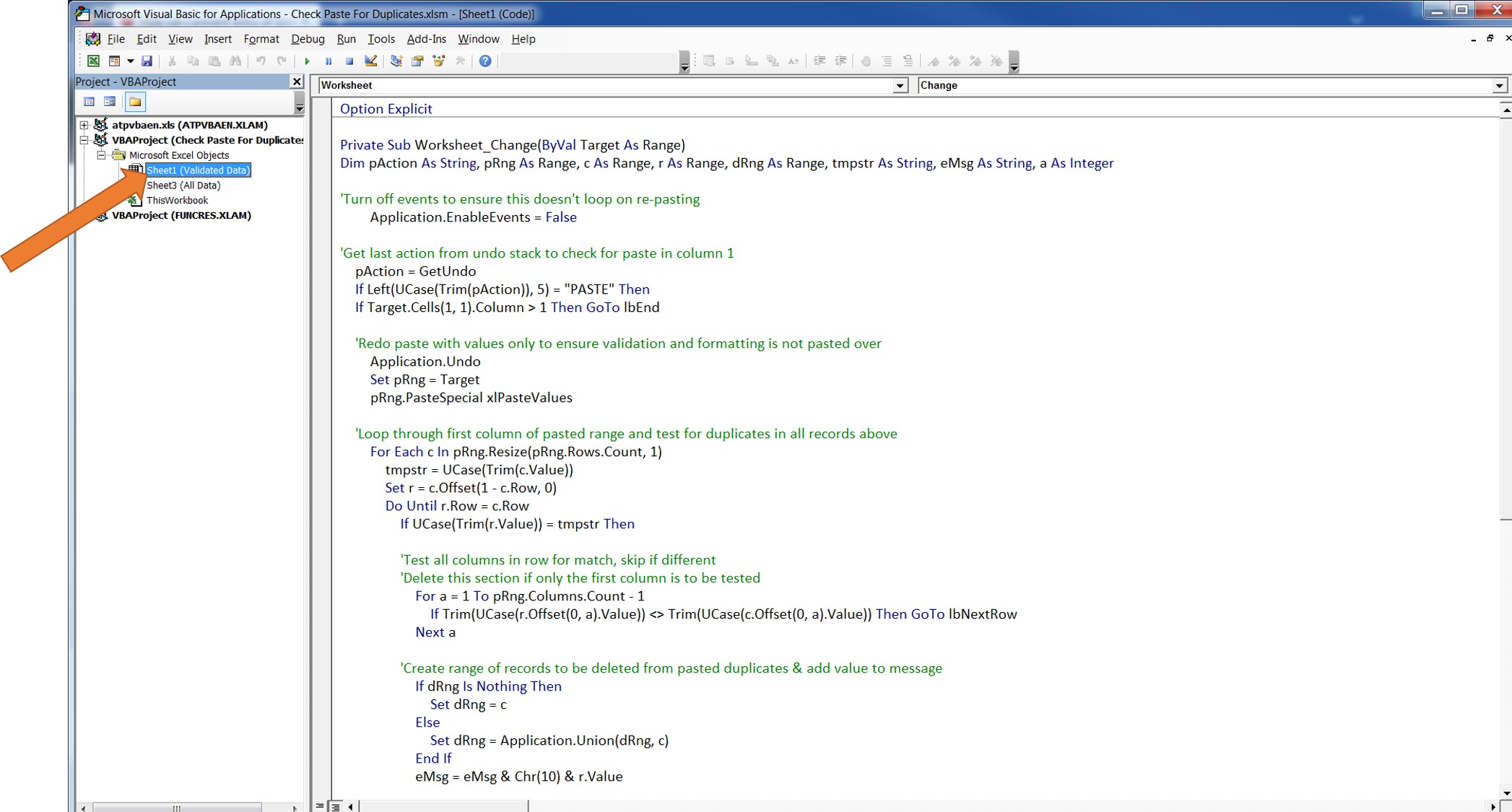
Task: Click the Comment Block icon
Action: pyautogui.click(x=887, y=61)
